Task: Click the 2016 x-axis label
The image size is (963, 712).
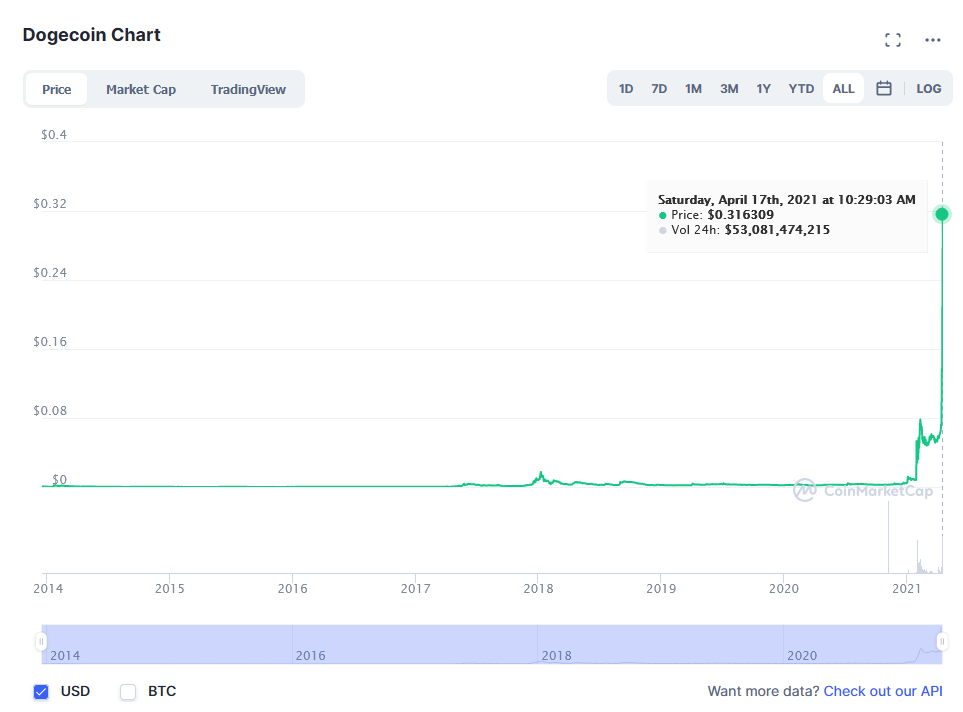Action: pos(292,589)
